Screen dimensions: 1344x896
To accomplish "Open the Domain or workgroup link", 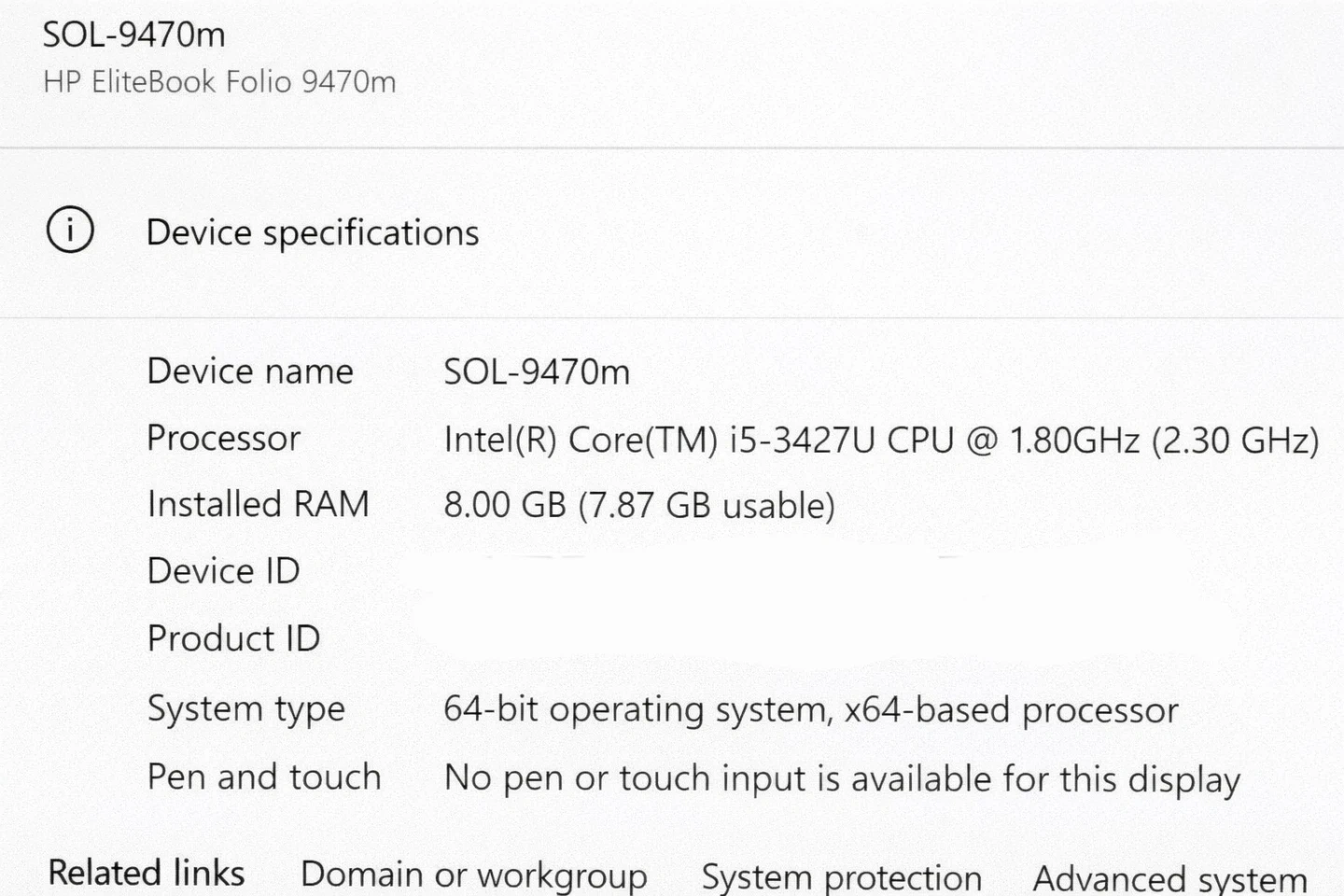I will pos(473,875).
